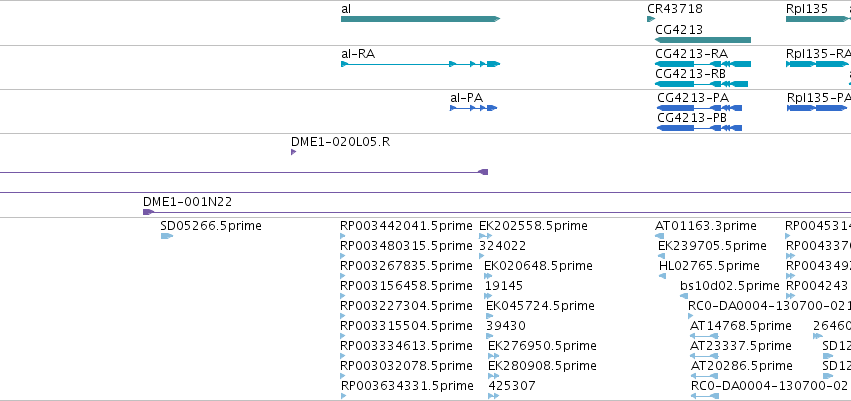The height and width of the screenshot is (401, 851).
Task: Select the 425307 EST arrows
Action: tap(493, 396)
